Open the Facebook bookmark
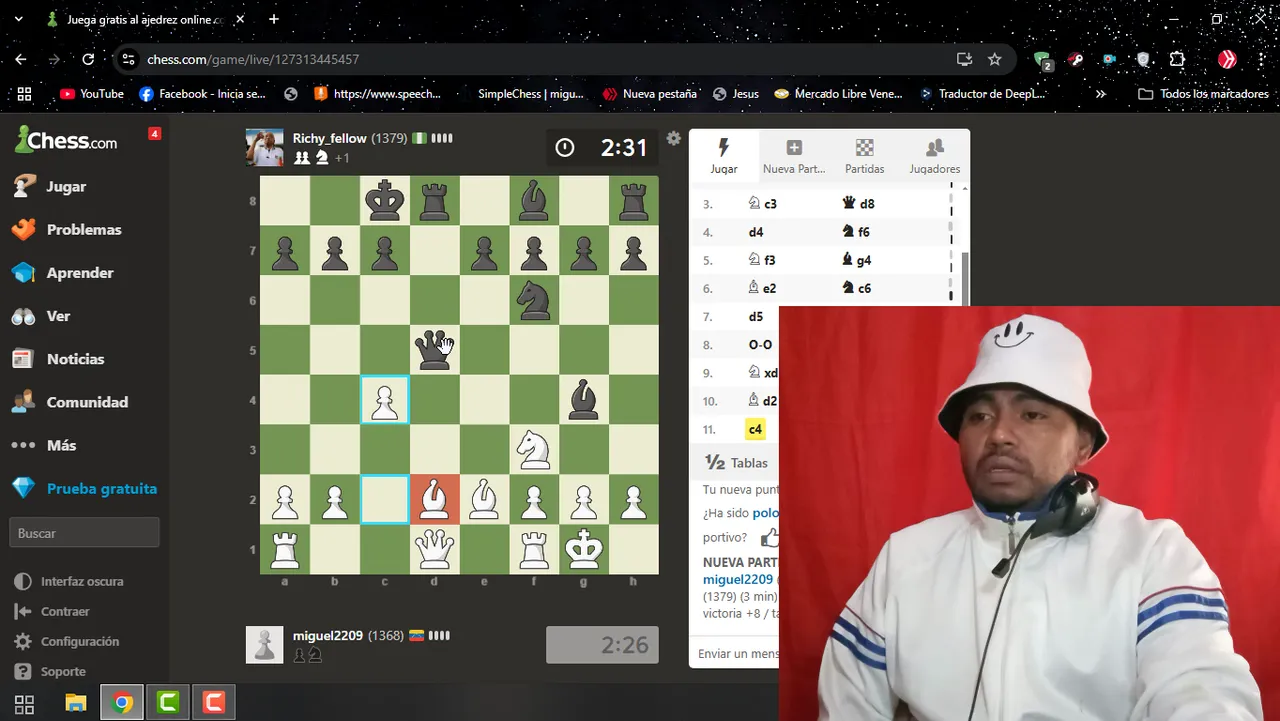This screenshot has height=721, width=1280. pos(203,94)
